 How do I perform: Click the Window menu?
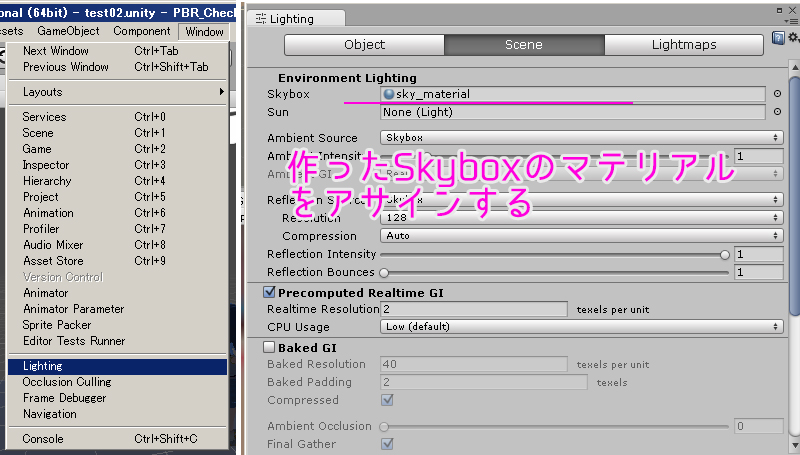coord(204,32)
